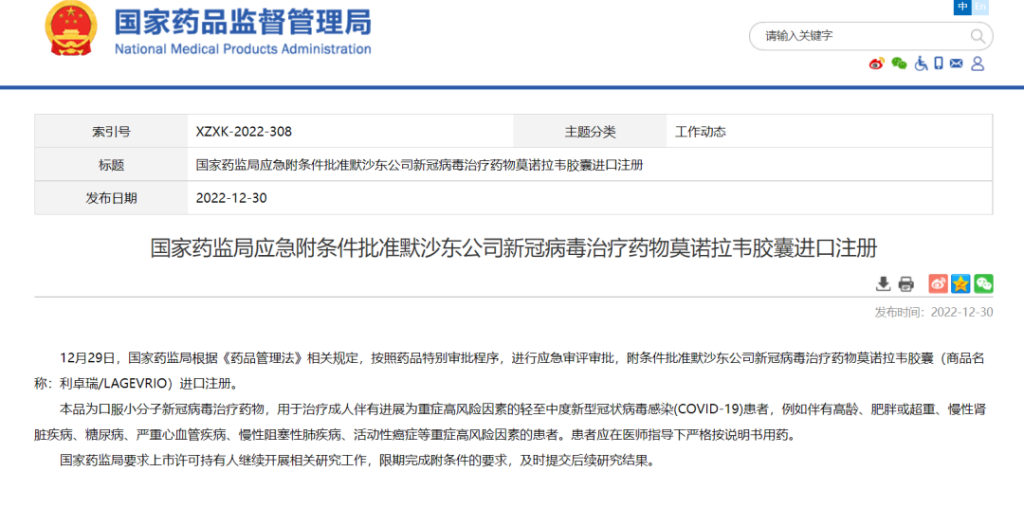This screenshot has width=1024, height=508.
Task: Click National Medical Products Administration text
Action: 243,49
